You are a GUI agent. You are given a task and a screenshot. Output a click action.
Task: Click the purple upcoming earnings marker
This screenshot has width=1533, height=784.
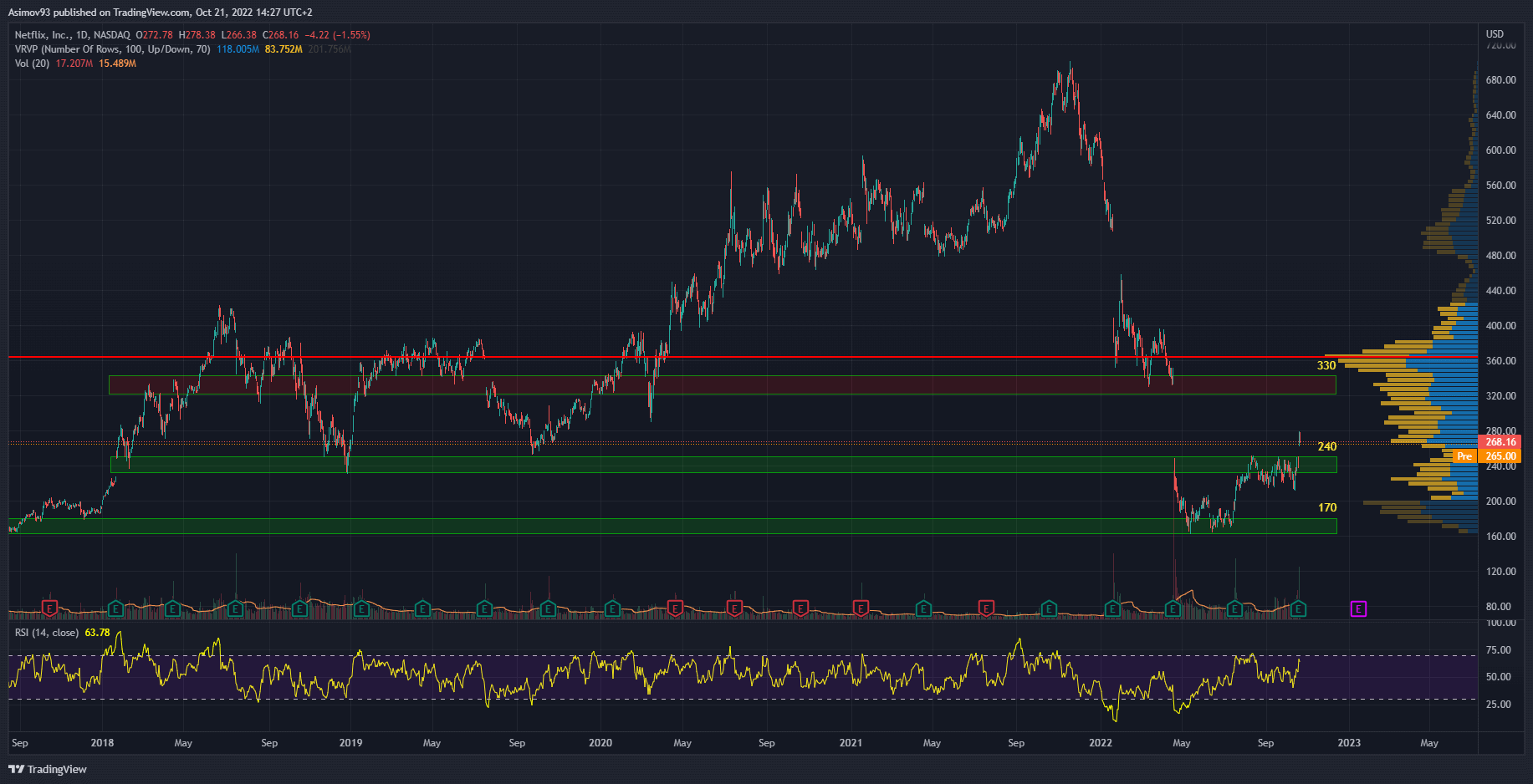click(1358, 609)
